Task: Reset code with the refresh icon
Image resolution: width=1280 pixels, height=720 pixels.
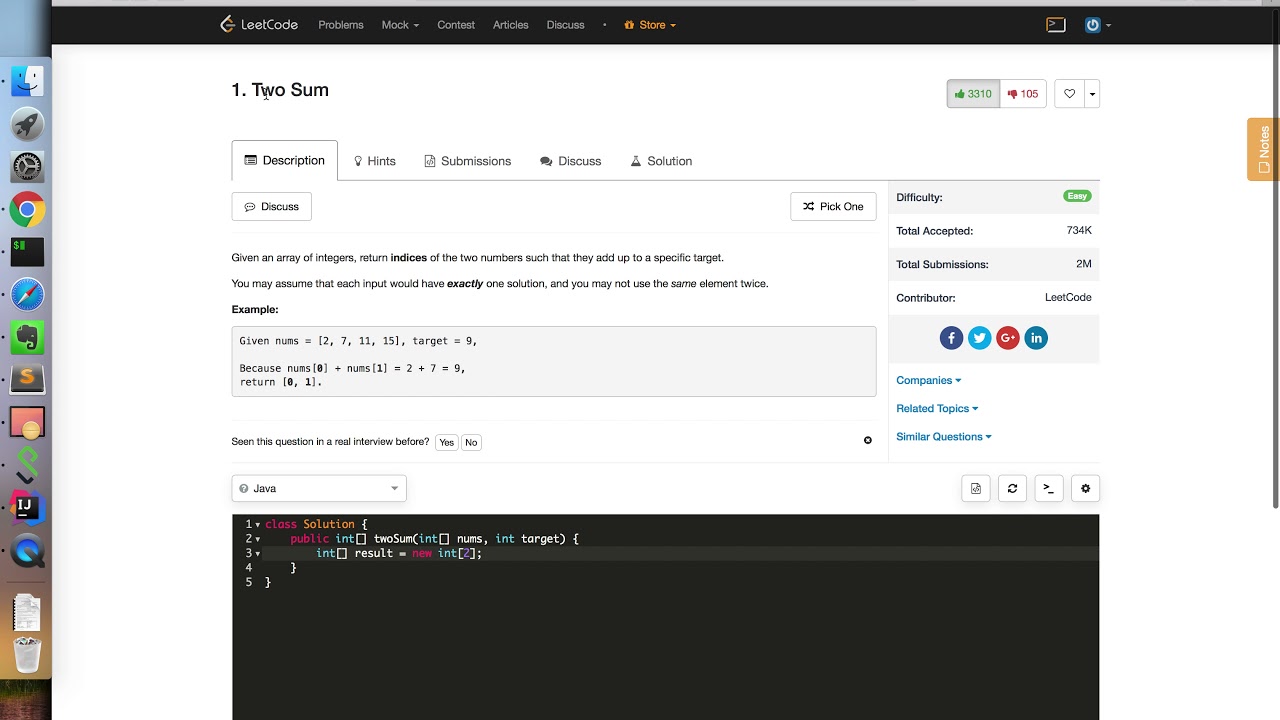Action: click(x=1012, y=488)
